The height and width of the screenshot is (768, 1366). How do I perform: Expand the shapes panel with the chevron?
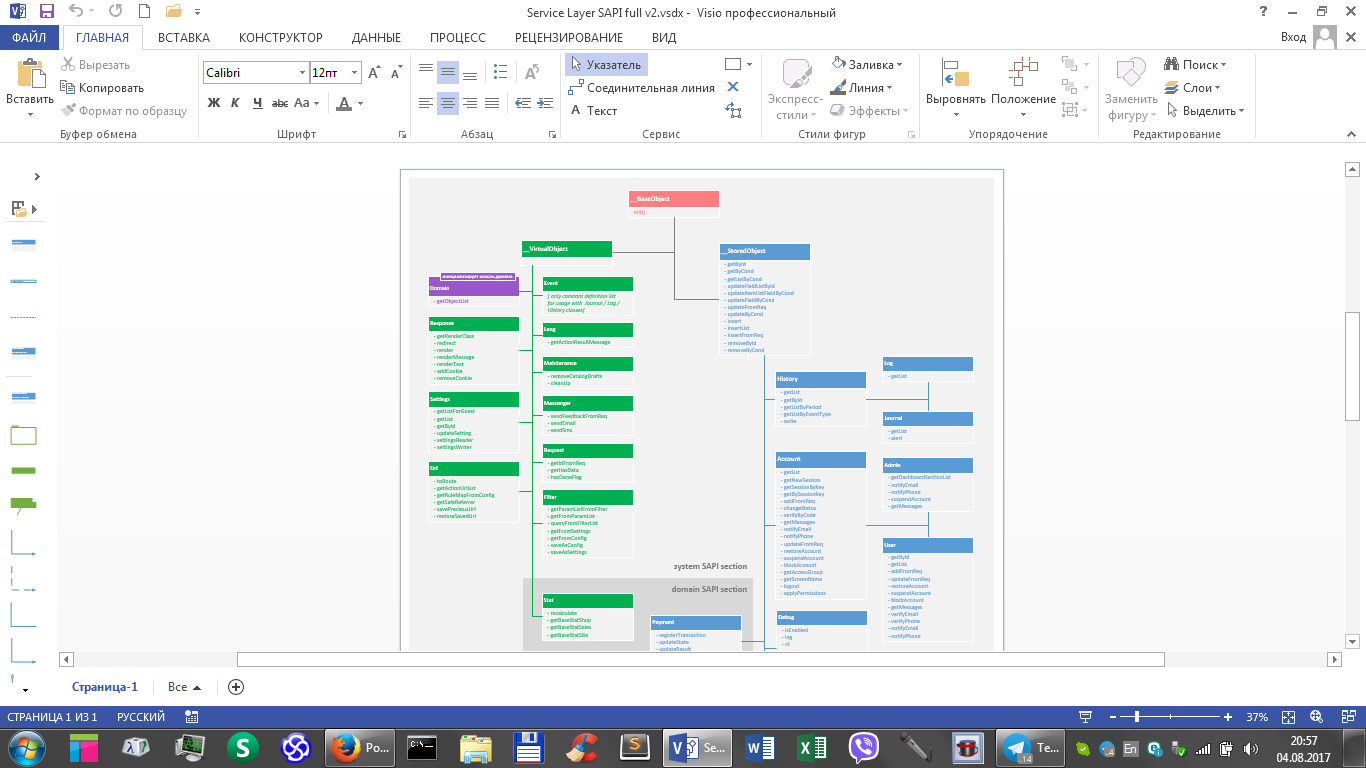click(37, 176)
